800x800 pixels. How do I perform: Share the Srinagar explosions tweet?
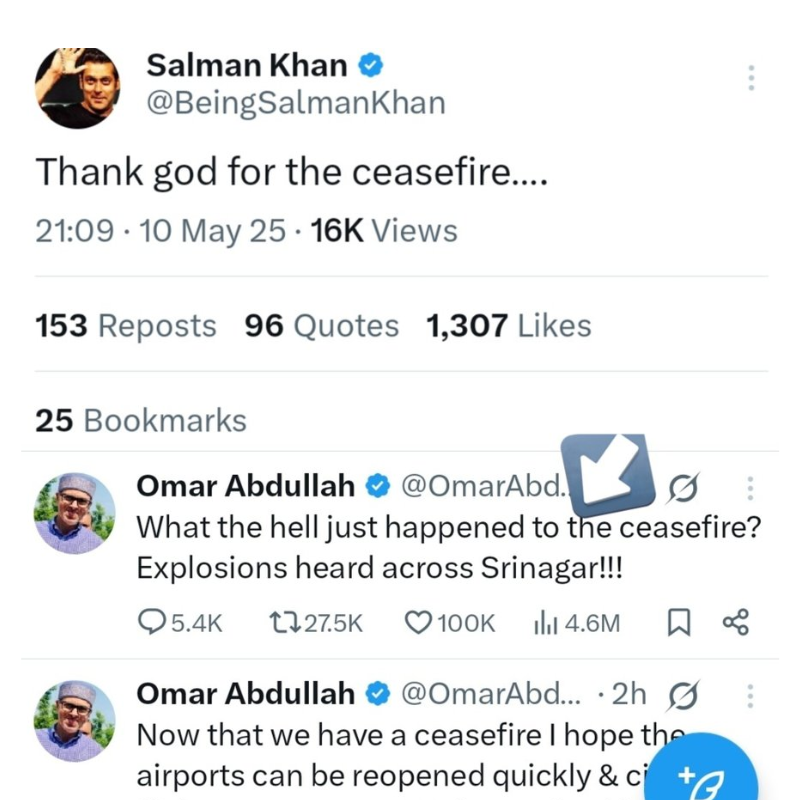pyautogui.click(x=736, y=623)
